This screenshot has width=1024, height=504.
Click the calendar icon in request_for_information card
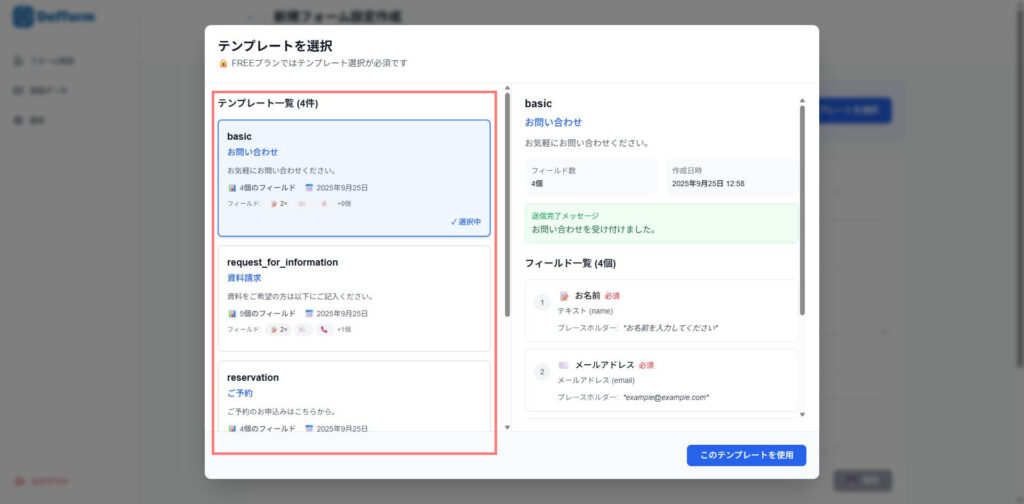pos(309,313)
